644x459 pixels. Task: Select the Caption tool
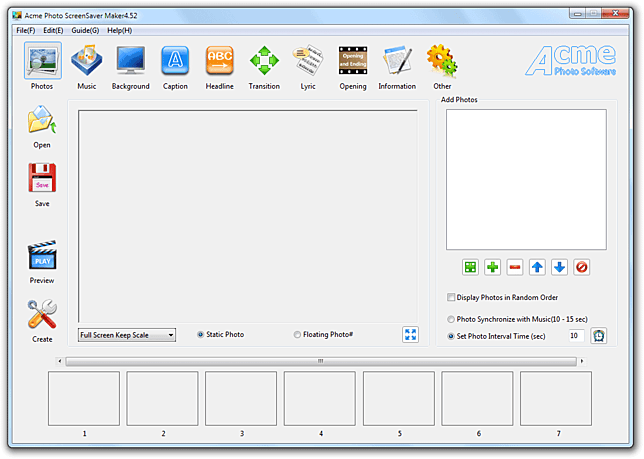pos(175,61)
